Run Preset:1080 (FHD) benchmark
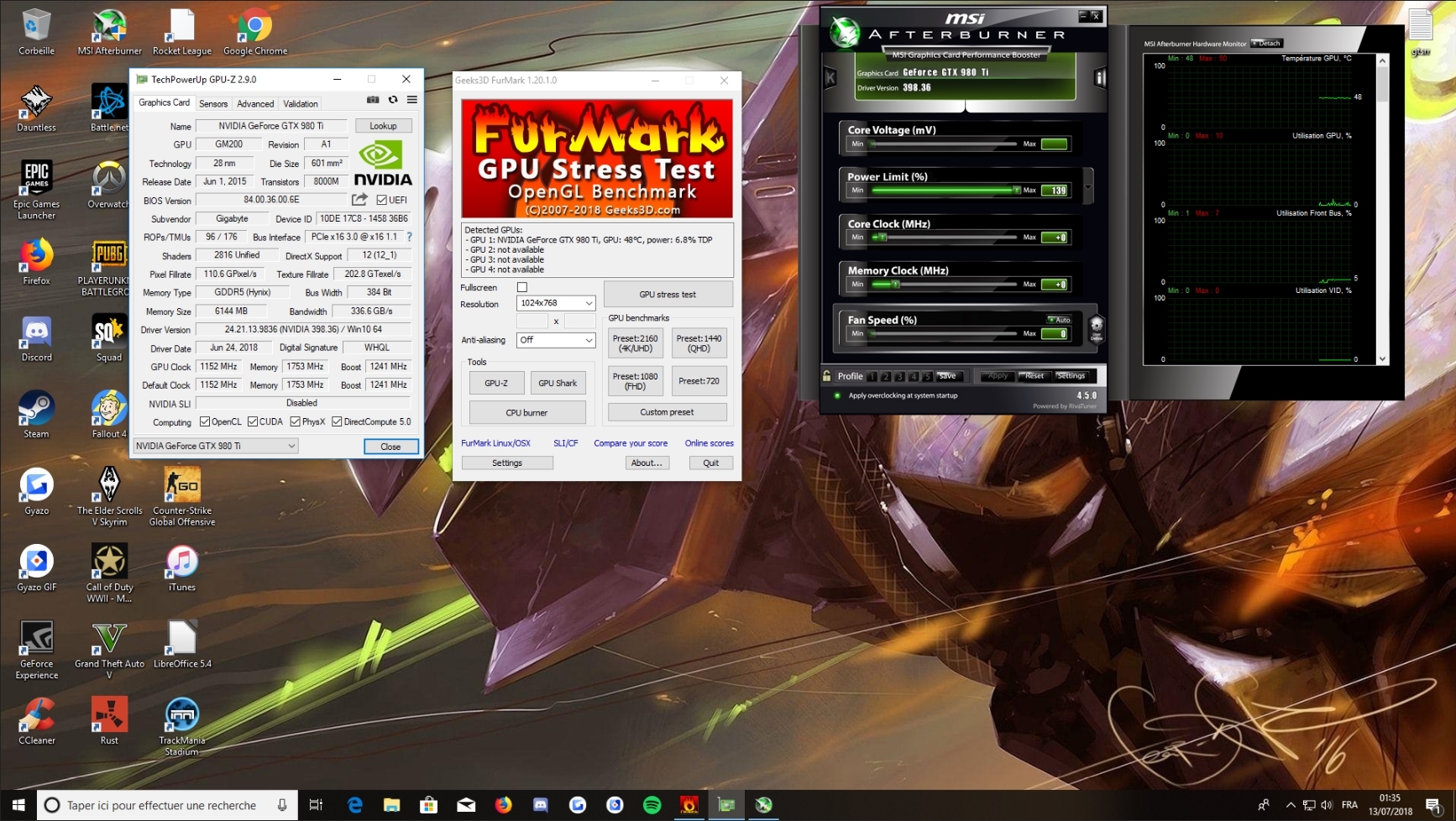Screen dimensions: 1456x821 (x=636, y=381)
